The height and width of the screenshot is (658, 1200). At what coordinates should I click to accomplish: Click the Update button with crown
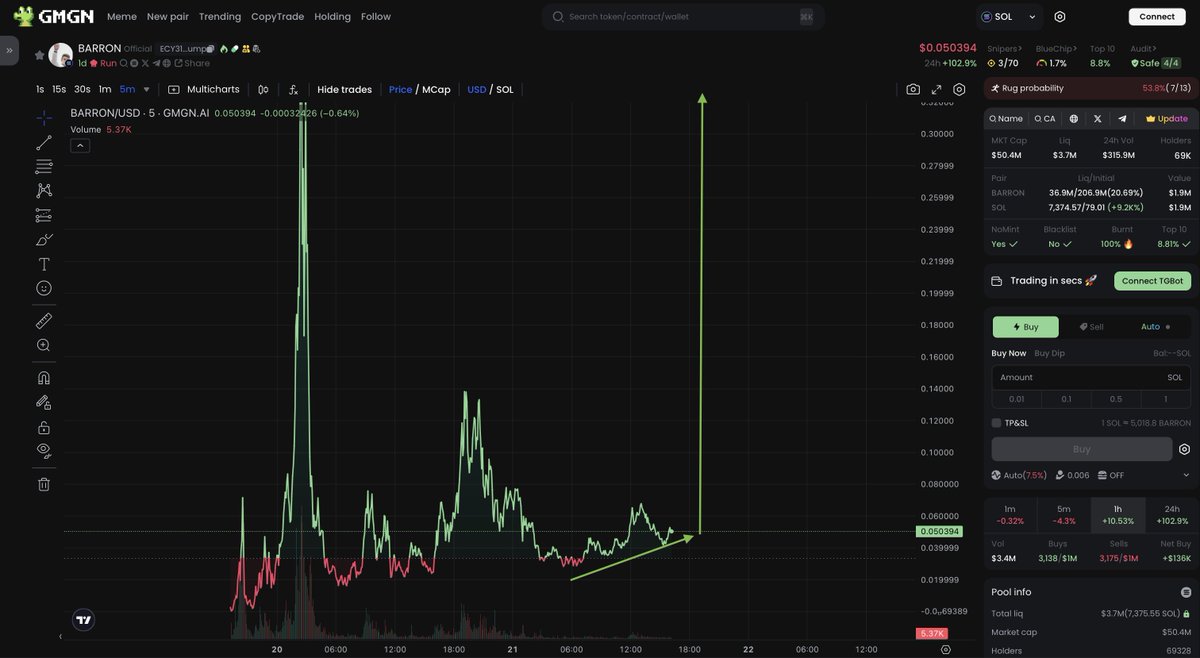pyautogui.click(x=1167, y=118)
